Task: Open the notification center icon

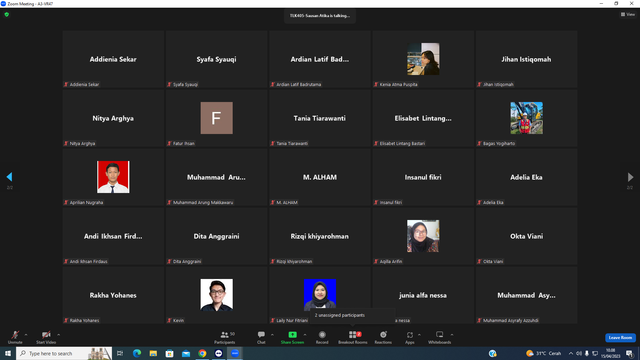Action: coord(629,353)
